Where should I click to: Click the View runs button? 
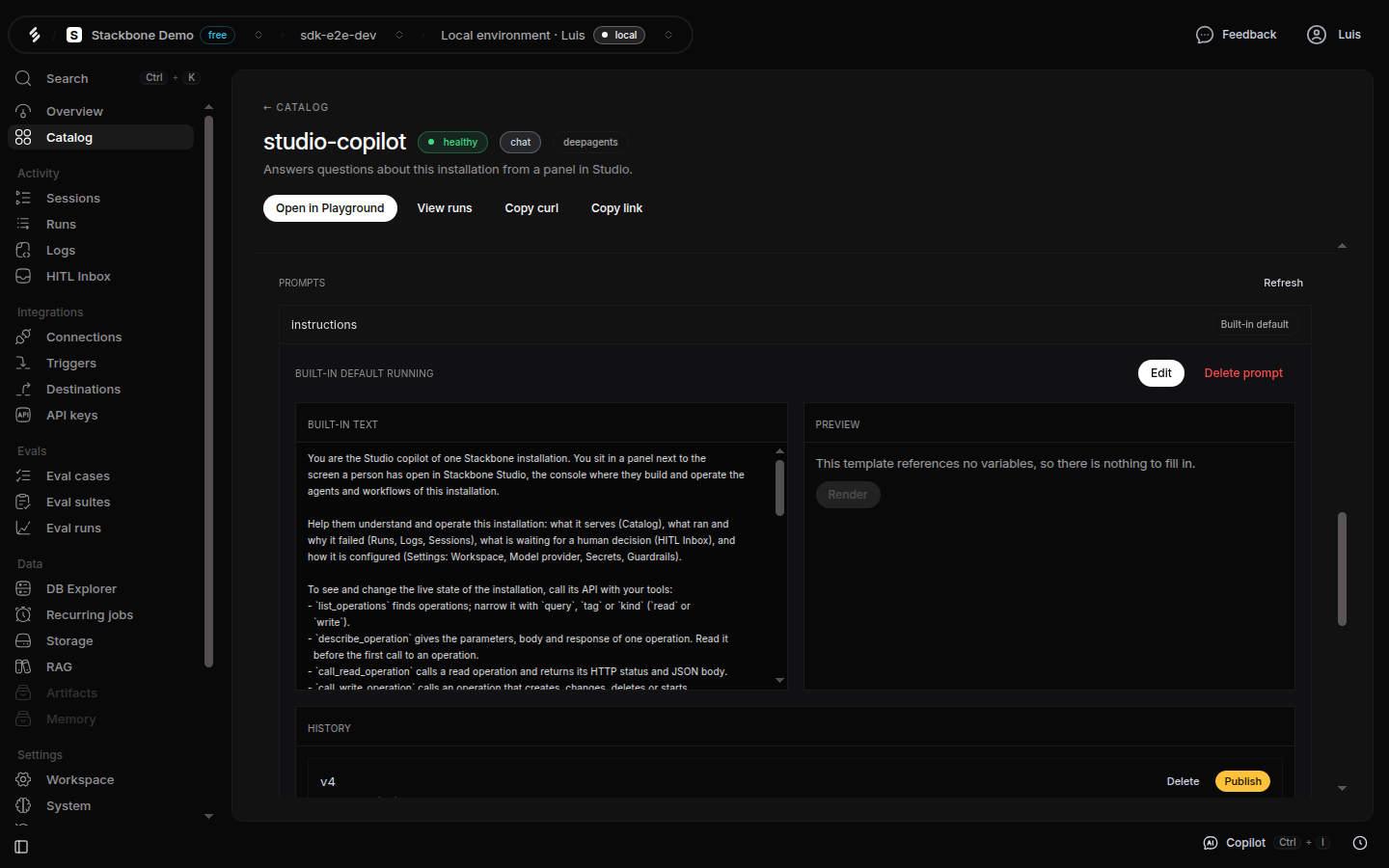pos(445,208)
